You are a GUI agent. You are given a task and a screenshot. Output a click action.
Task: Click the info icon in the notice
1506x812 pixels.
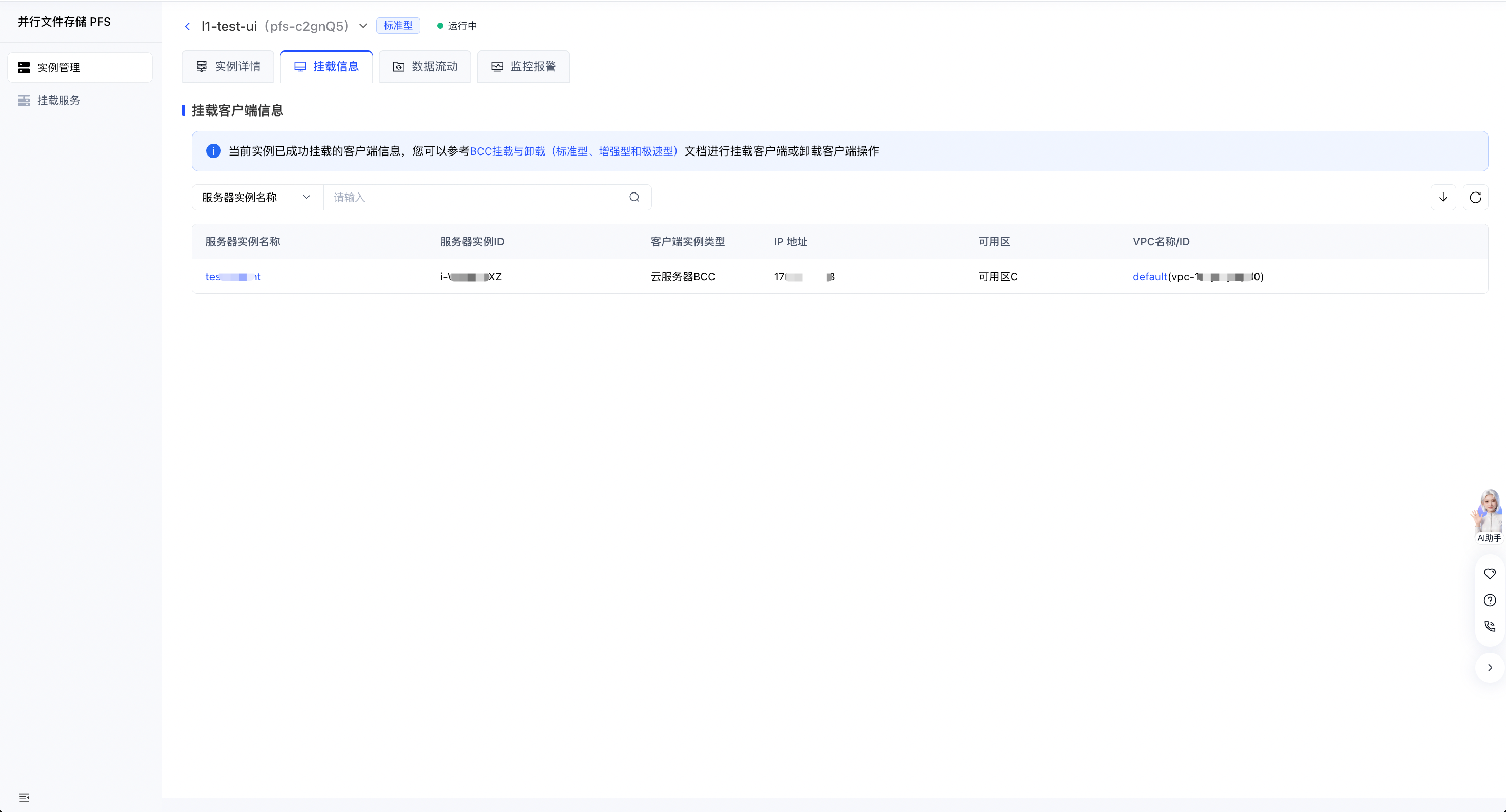tap(214, 151)
